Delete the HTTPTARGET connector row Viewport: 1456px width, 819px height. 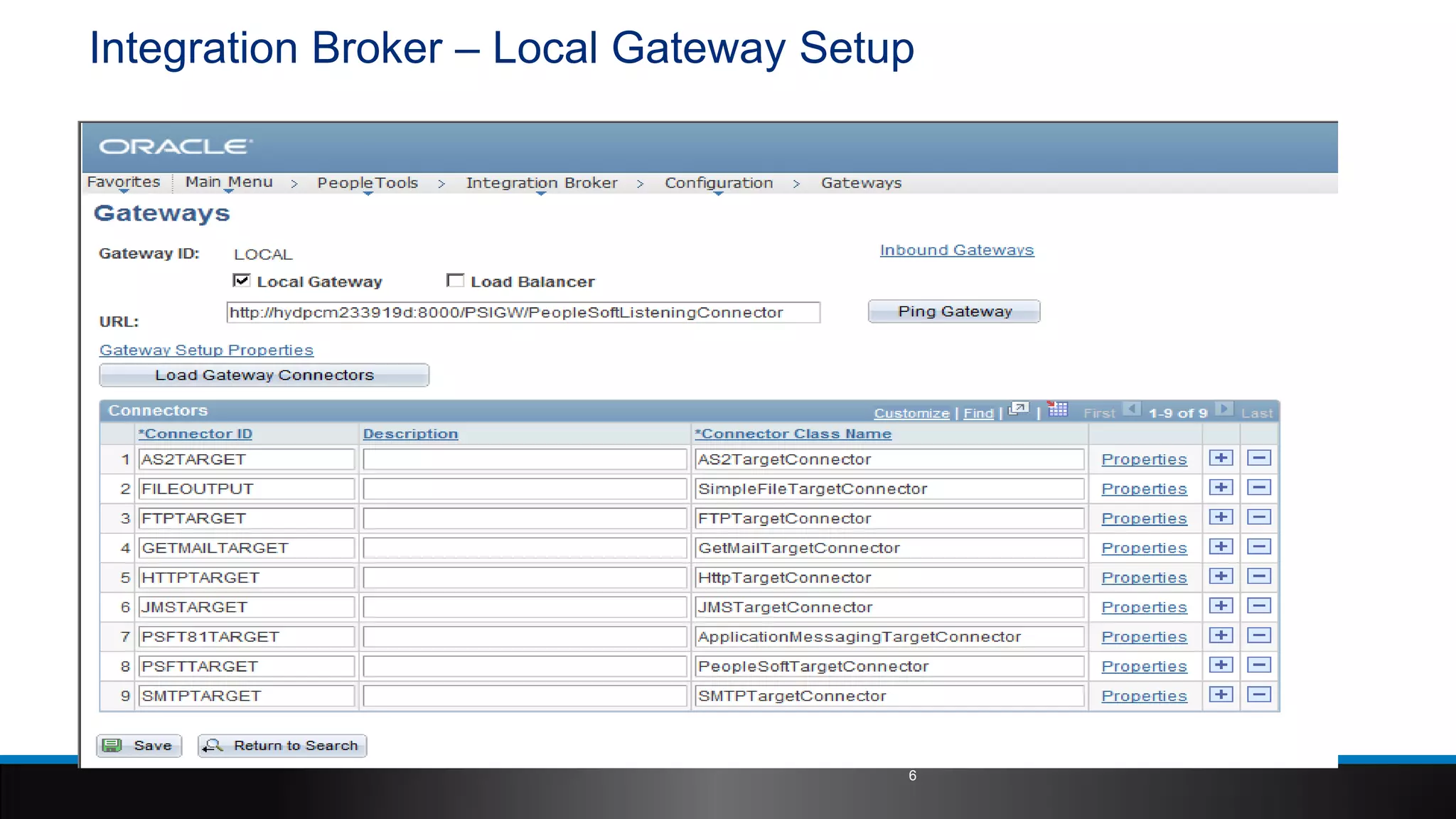tap(1259, 577)
